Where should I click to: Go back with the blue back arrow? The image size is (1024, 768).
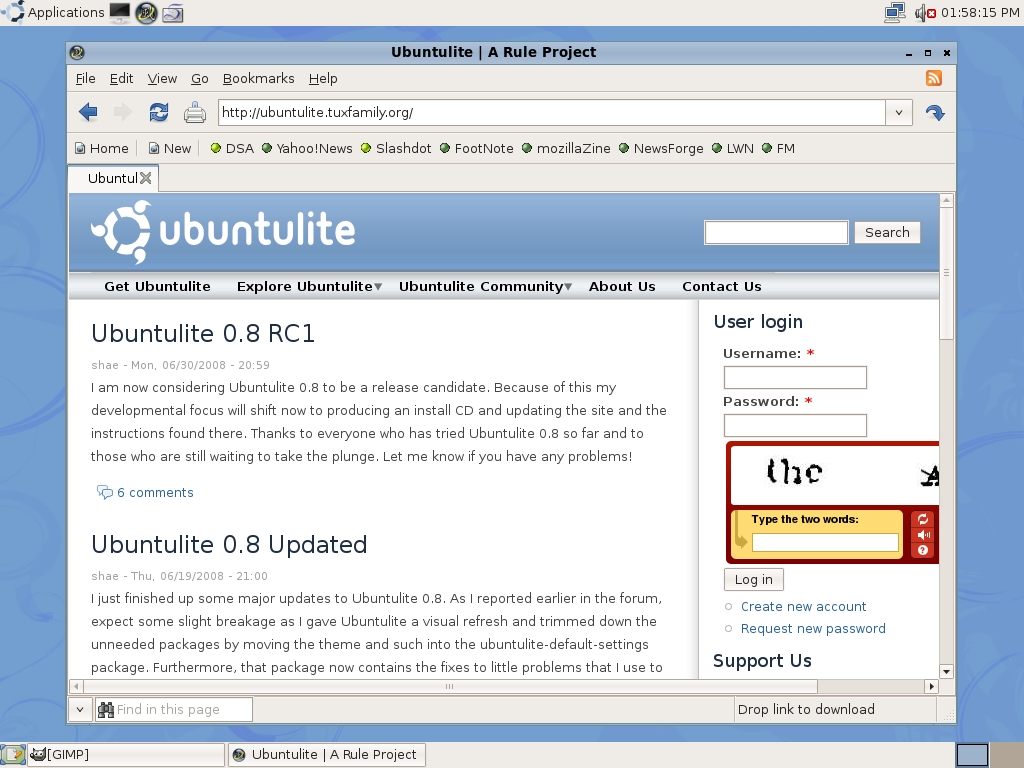click(88, 112)
